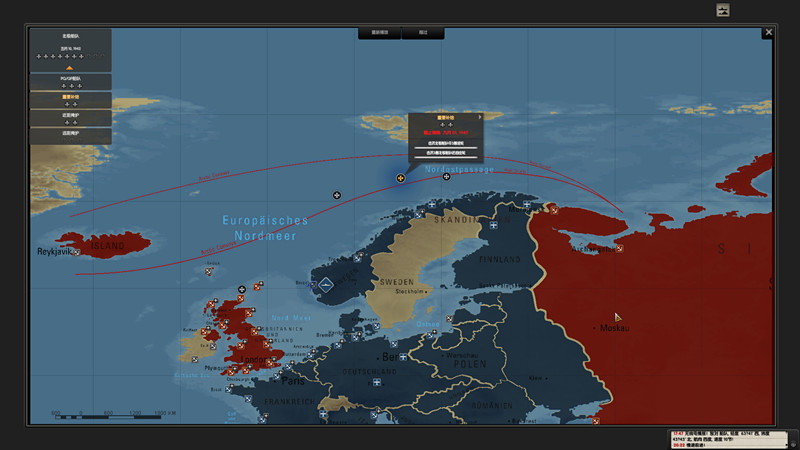Select the yellow highlighted convoy marker in the Arctic
Viewport: 800px width, 450px height.
click(401, 178)
